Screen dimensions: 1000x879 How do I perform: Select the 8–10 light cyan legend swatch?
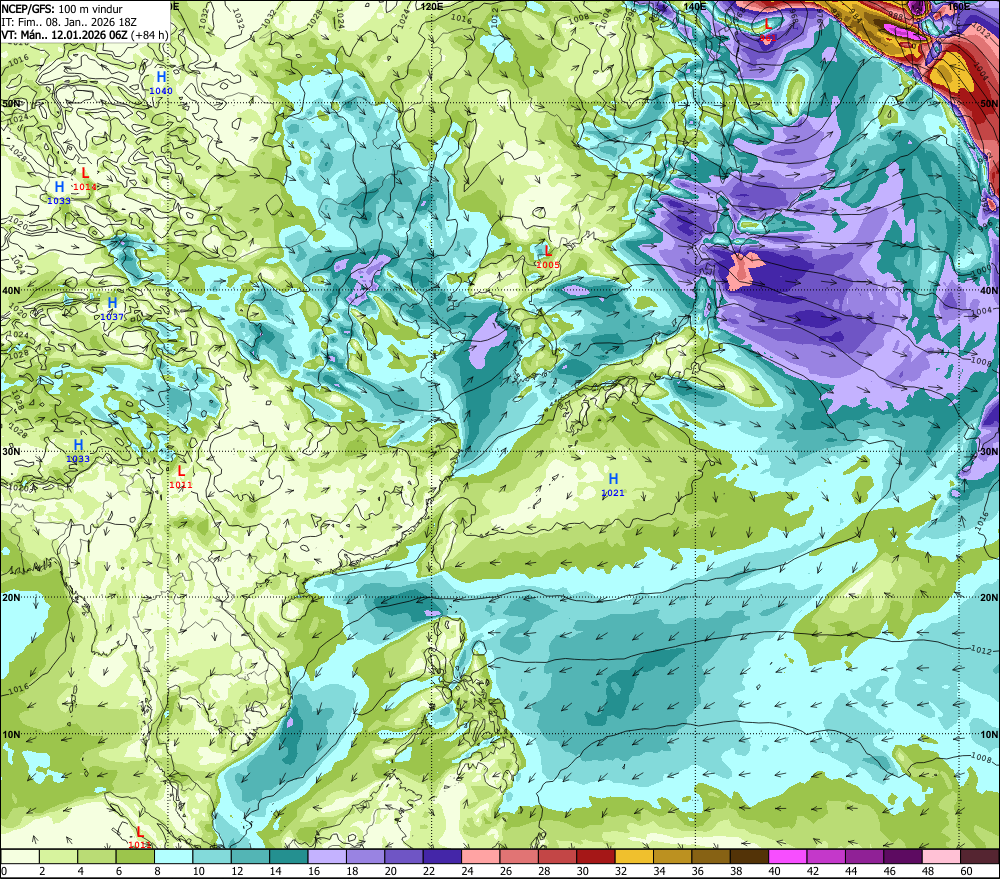click(173, 856)
